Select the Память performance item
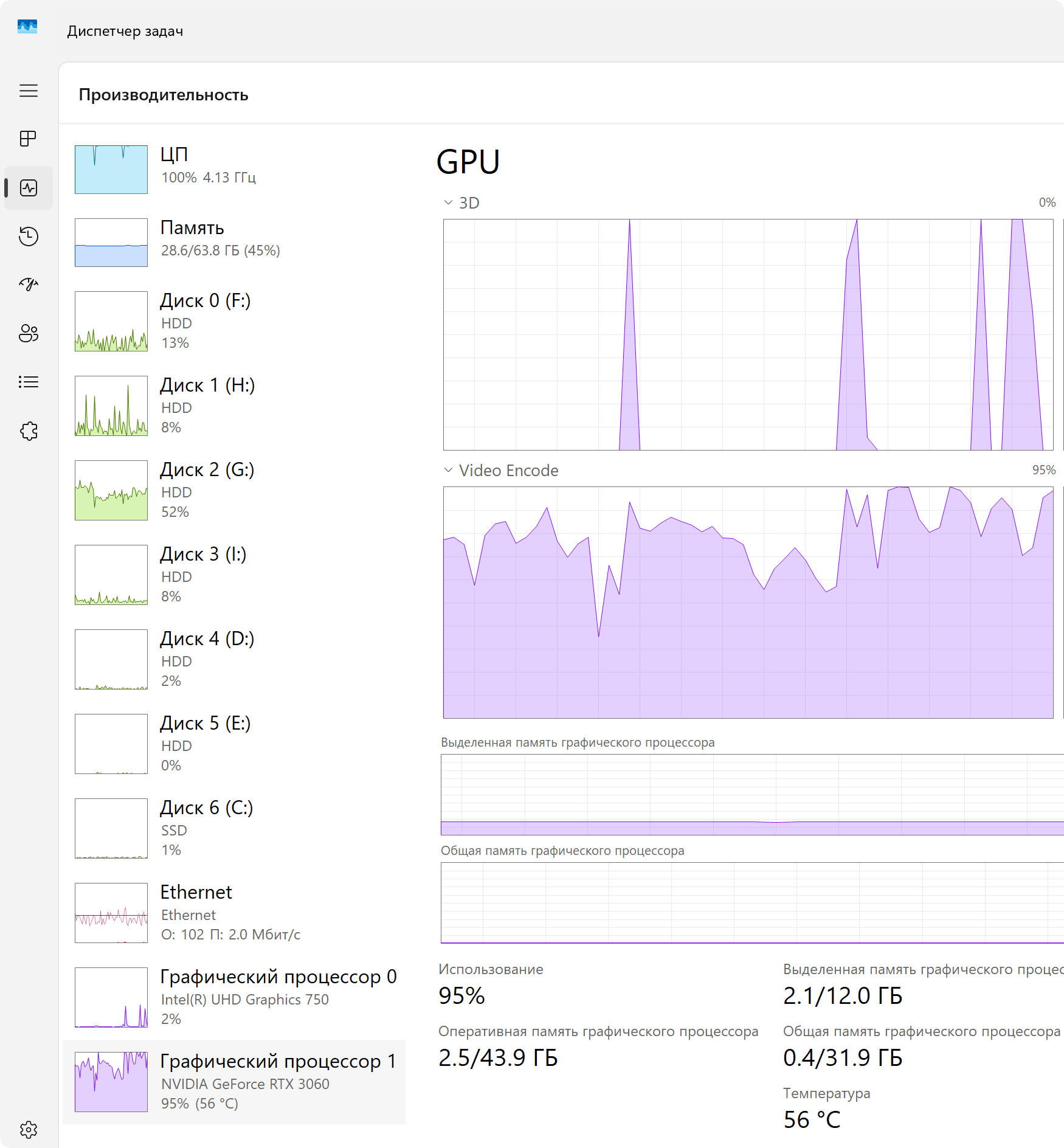Screen dimensions: 1064x1148 234,243
